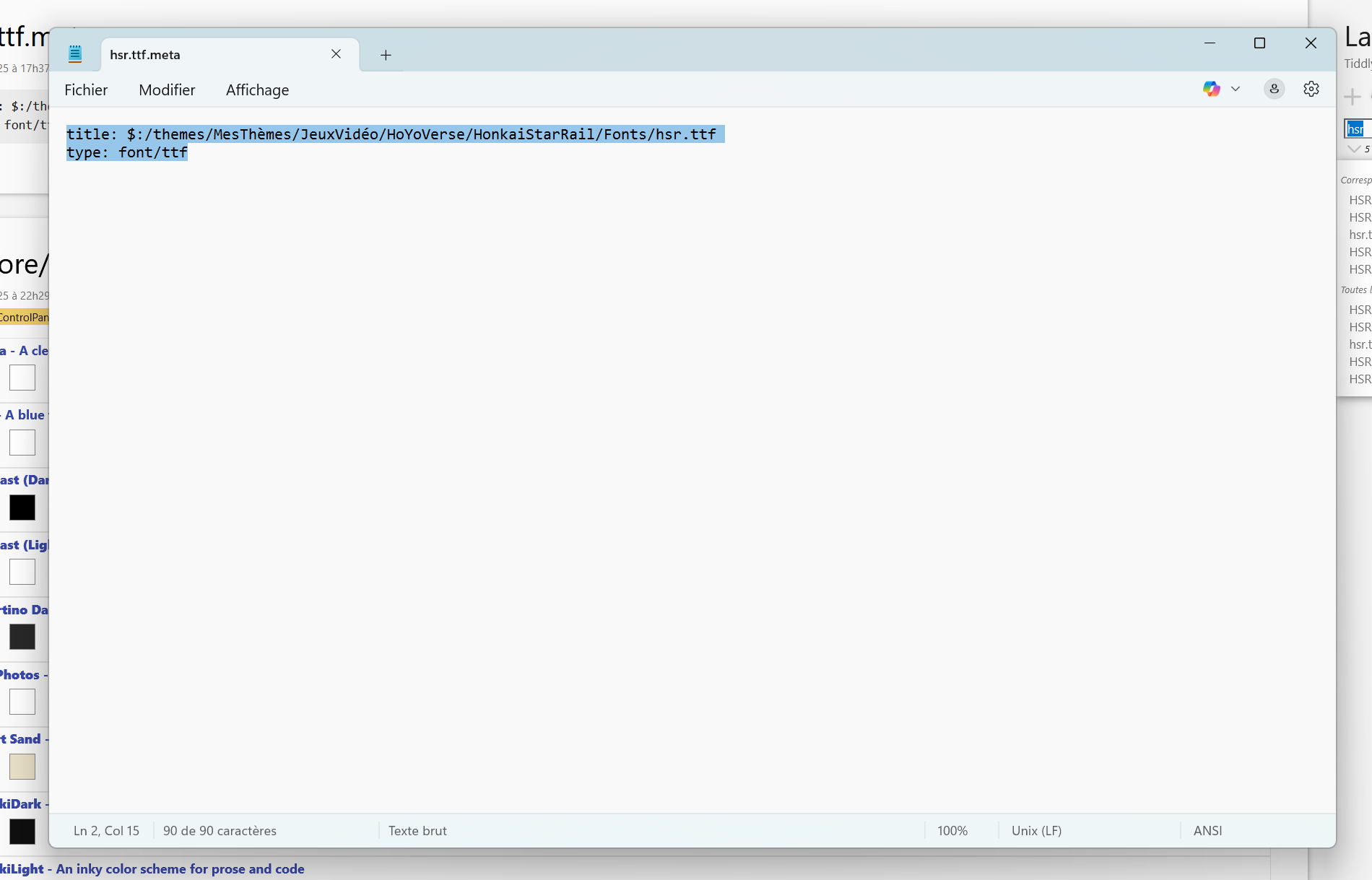1372x880 pixels.
Task: Click the new tiddler plus icon
Action: 1353,97
